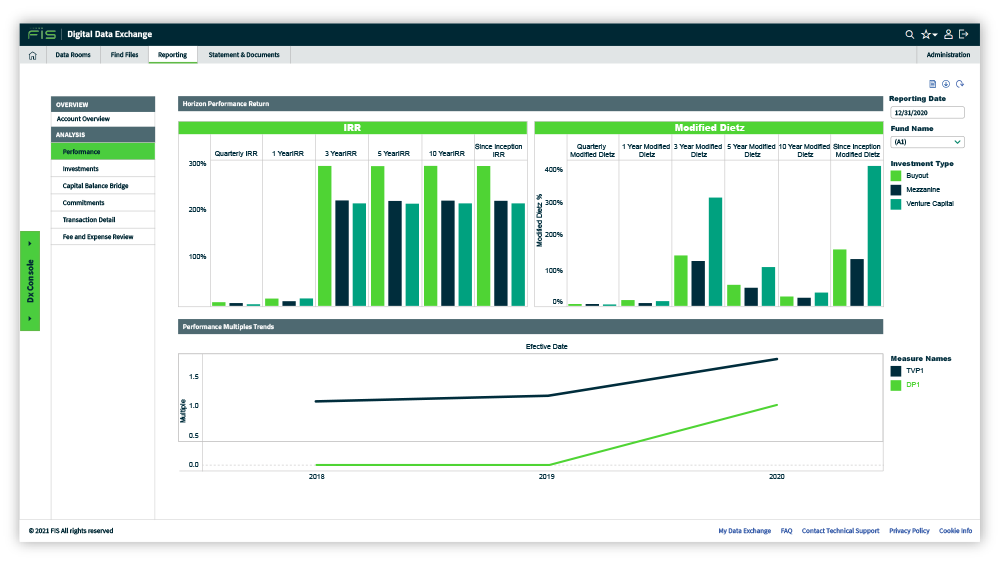Switch to the Data Rooms tab

(x=72, y=55)
